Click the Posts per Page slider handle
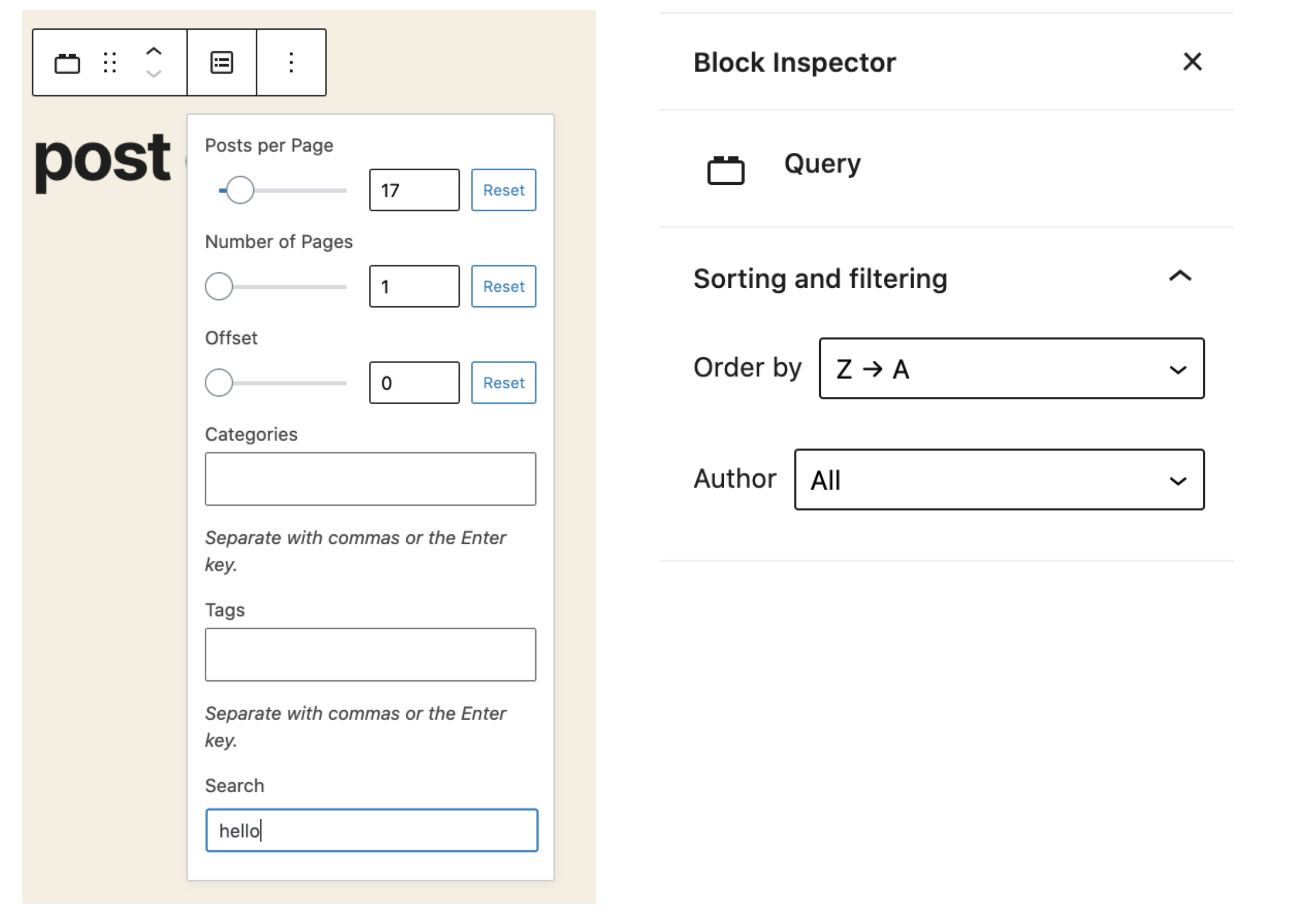Screen dimensions: 1292x920 pyautogui.click(x=239, y=190)
